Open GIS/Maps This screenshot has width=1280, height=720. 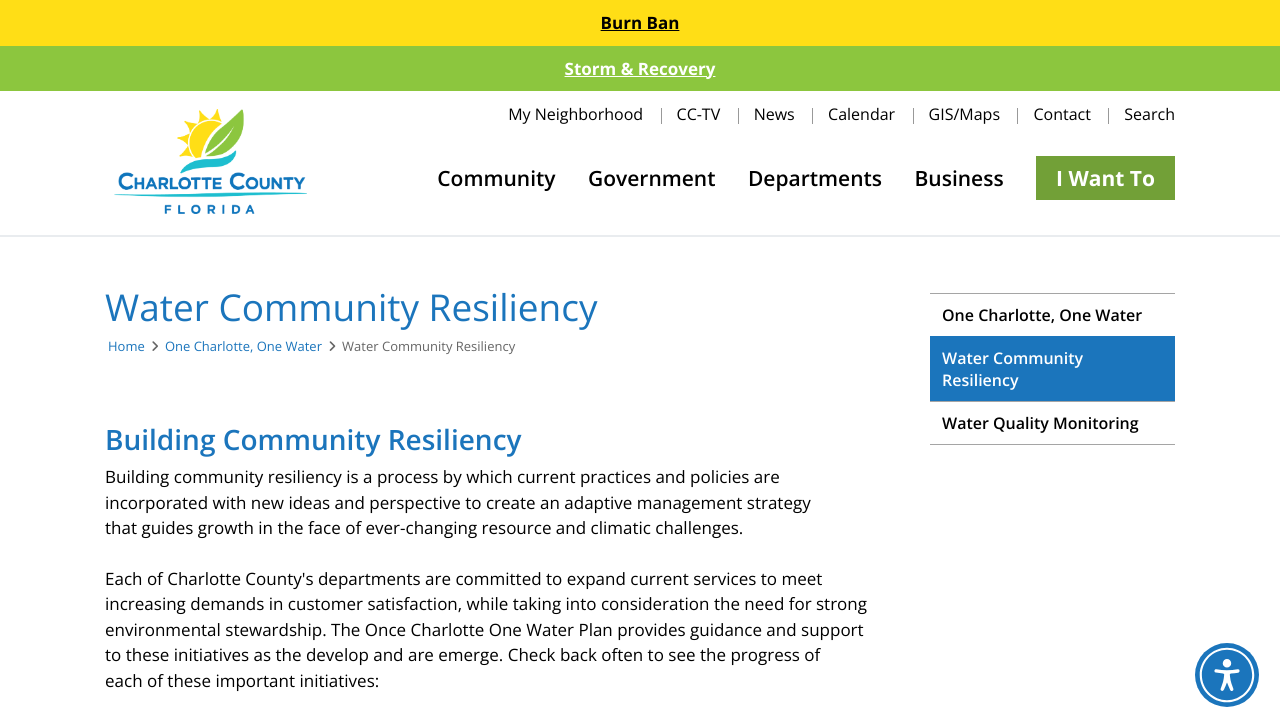click(964, 114)
